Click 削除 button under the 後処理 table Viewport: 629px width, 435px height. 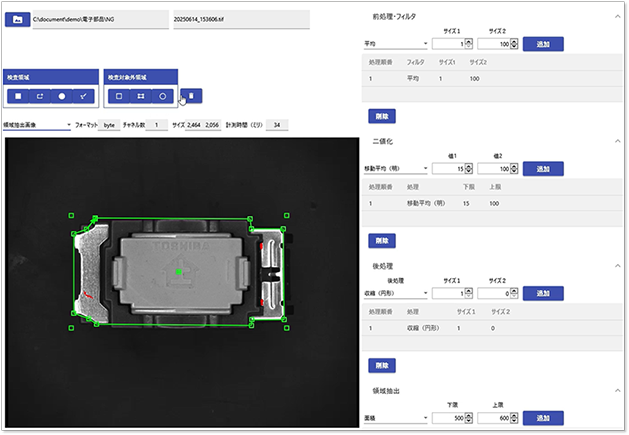pyautogui.click(x=382, y=366)
